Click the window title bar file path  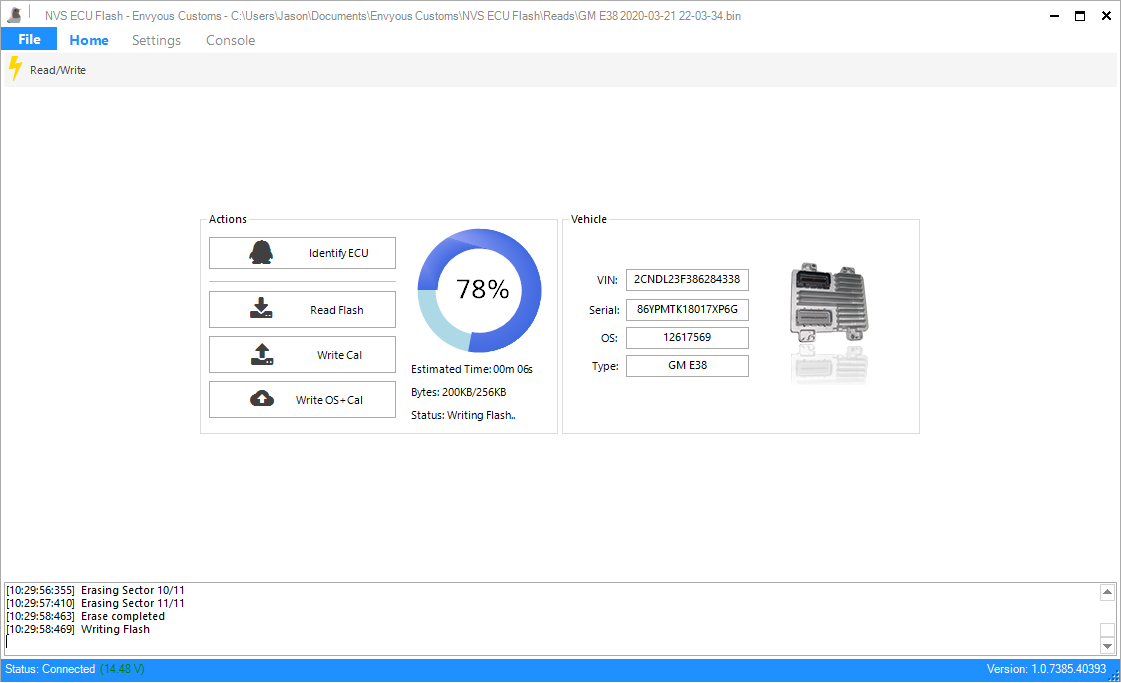pyautogui.click(x=485, y=16)
